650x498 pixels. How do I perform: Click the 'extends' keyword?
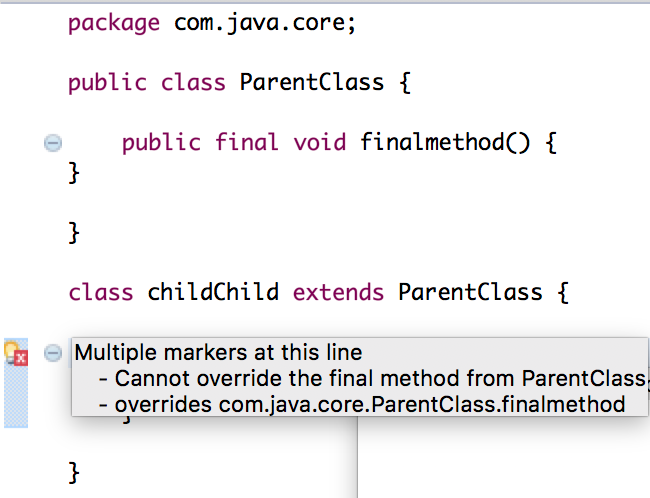[339, 292]
